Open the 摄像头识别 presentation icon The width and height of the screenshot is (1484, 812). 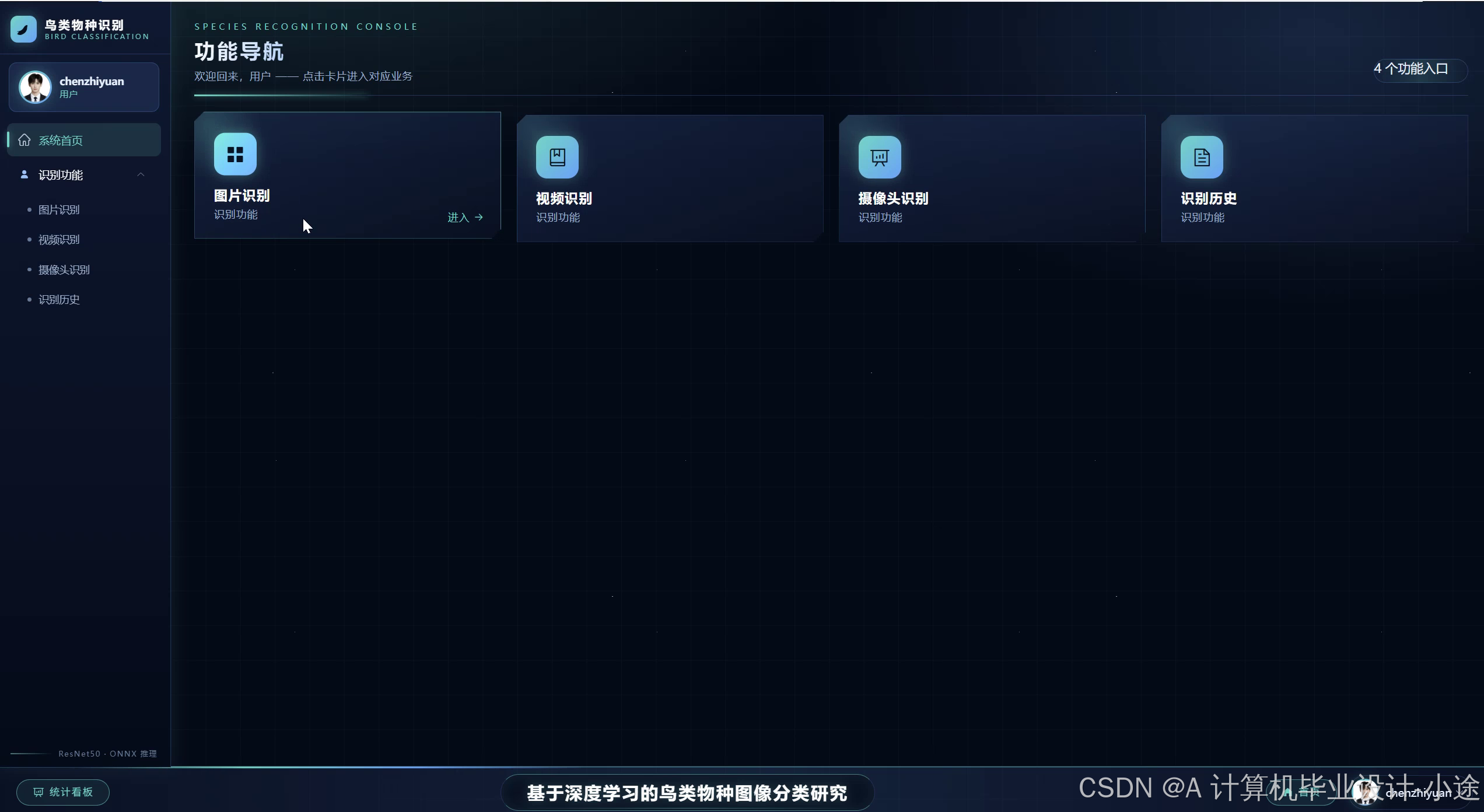coord(880,157)
